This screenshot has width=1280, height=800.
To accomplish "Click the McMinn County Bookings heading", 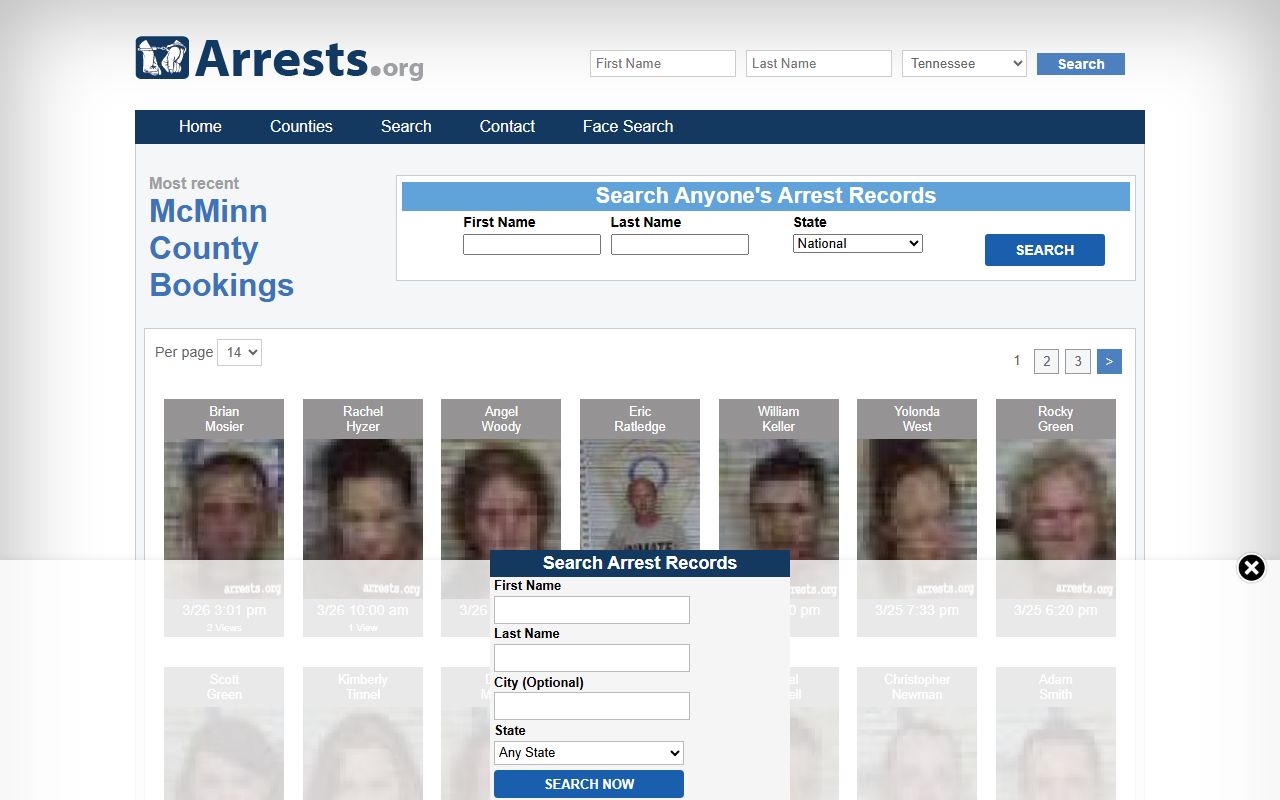I will click(x=222, y=248).
